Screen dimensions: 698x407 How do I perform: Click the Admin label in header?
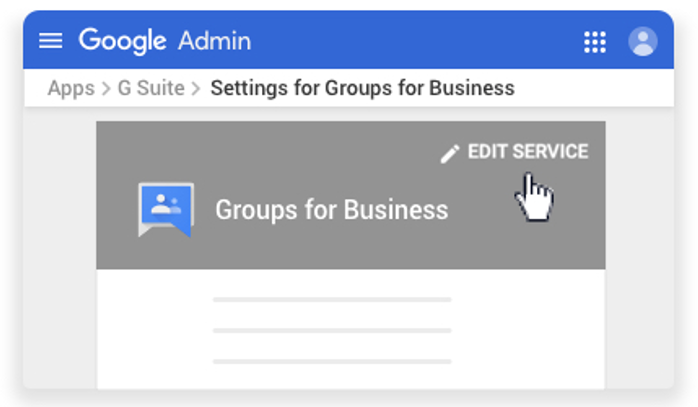click(214, 41)
